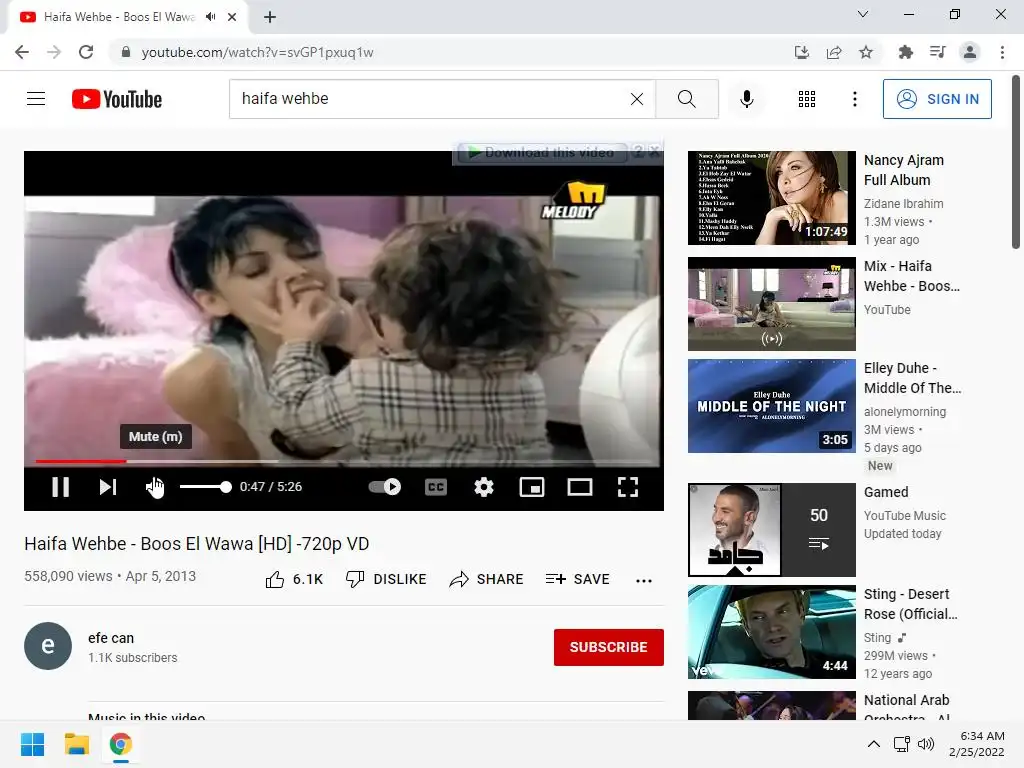Open efe can channel name link

pos(111,638)
